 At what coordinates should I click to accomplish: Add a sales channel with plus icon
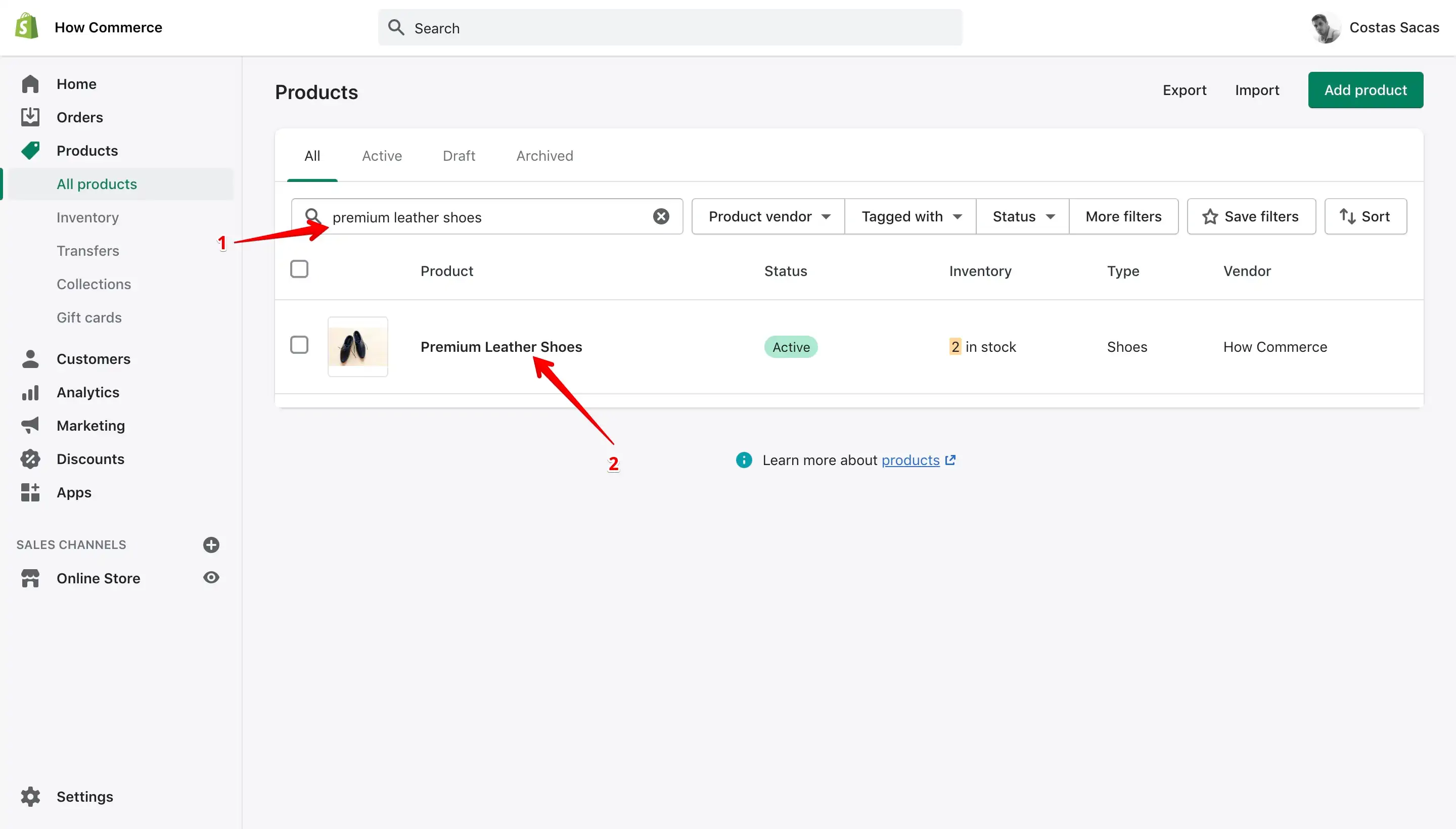pos(211,545)
